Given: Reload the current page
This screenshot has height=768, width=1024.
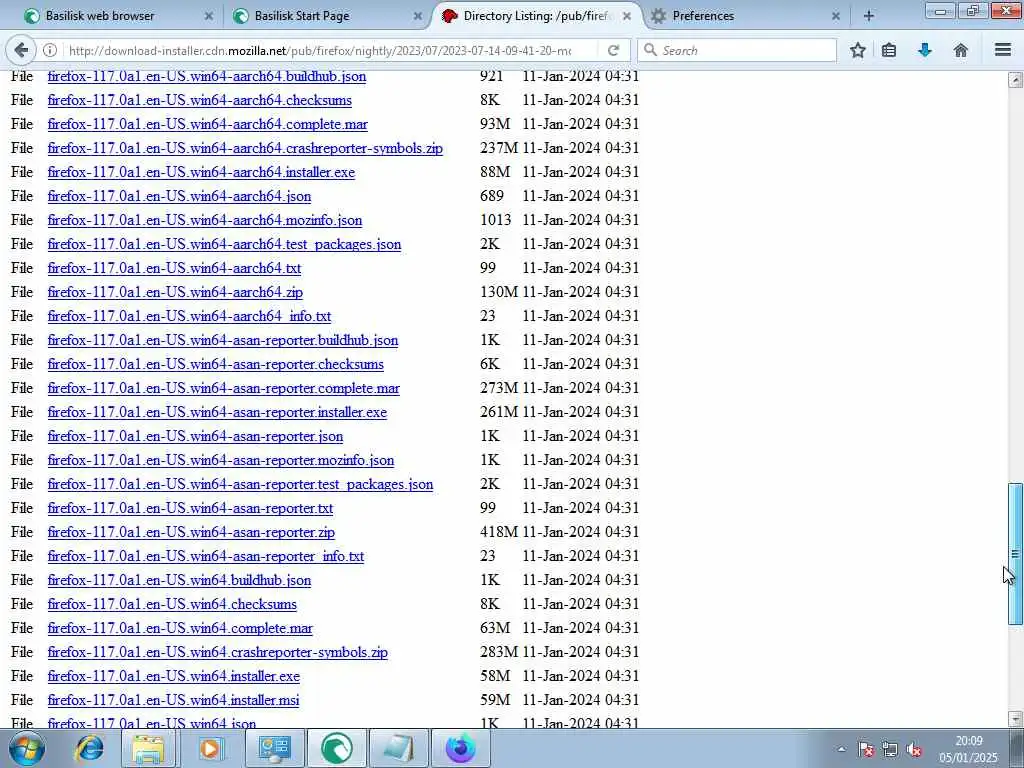Looking at the screenshot, I should [613, 50].
